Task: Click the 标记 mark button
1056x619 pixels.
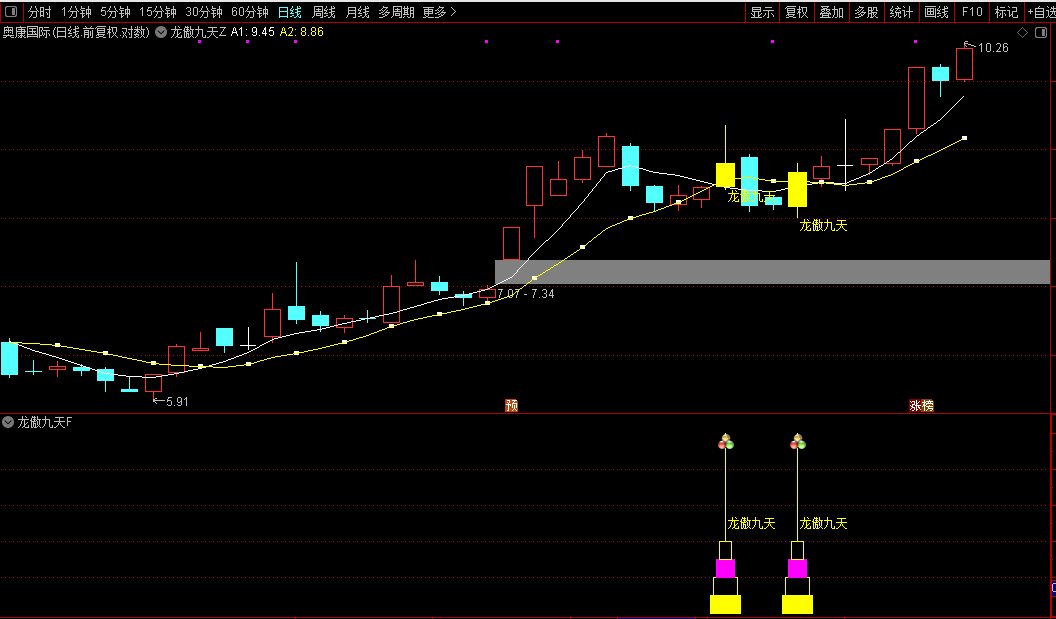Action: tap(1006, 12)
